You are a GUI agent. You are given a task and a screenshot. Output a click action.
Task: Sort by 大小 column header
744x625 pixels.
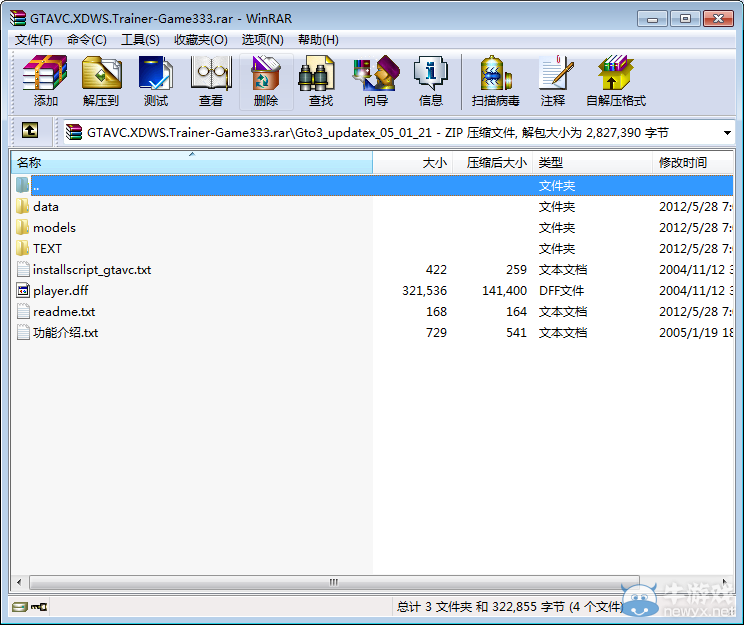413,163
